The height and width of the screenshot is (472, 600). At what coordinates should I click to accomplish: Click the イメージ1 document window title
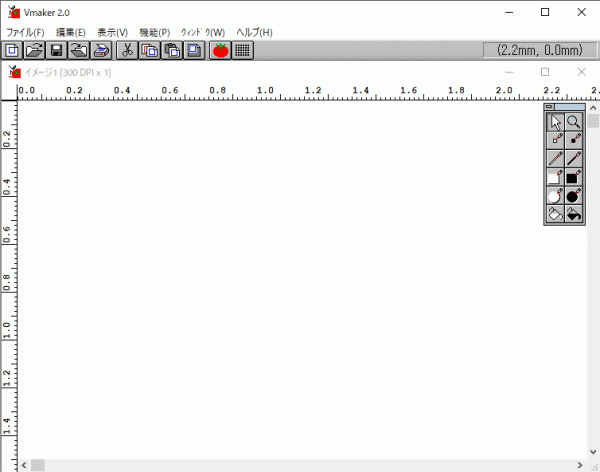click(68, 72)
